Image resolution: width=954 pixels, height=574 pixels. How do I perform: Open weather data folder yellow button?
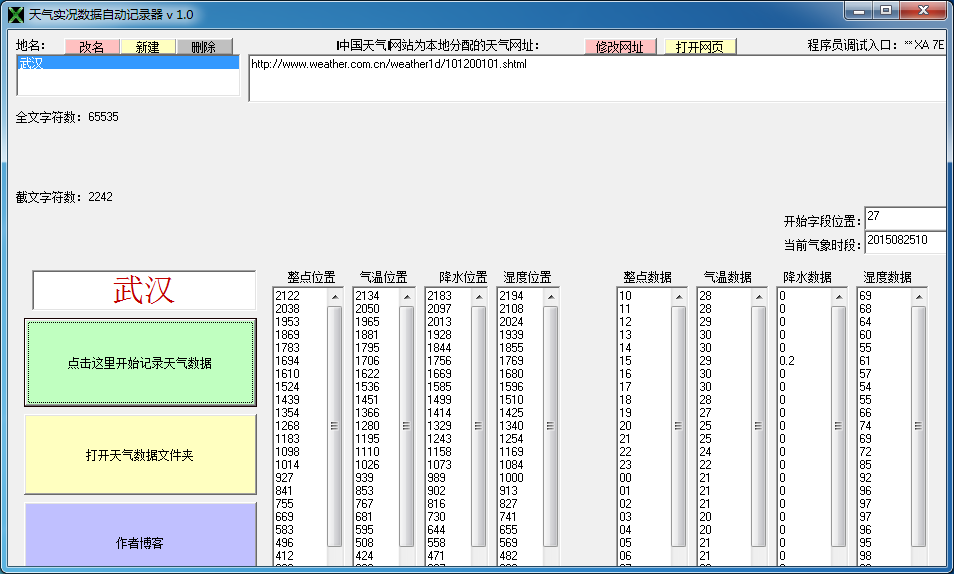tap(140, 455)
